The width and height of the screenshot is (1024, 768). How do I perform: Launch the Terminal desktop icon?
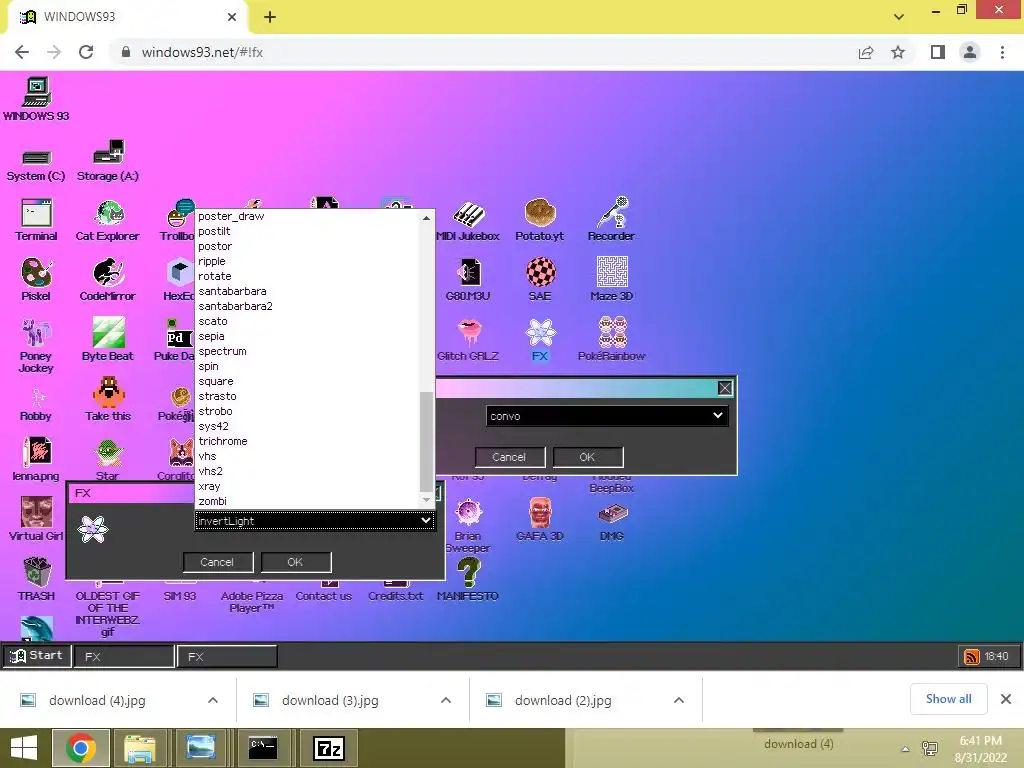(36, 214)
